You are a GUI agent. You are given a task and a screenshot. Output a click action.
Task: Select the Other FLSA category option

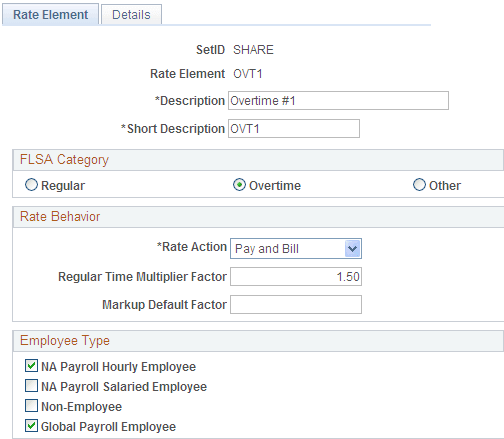[x=419, y=185]
